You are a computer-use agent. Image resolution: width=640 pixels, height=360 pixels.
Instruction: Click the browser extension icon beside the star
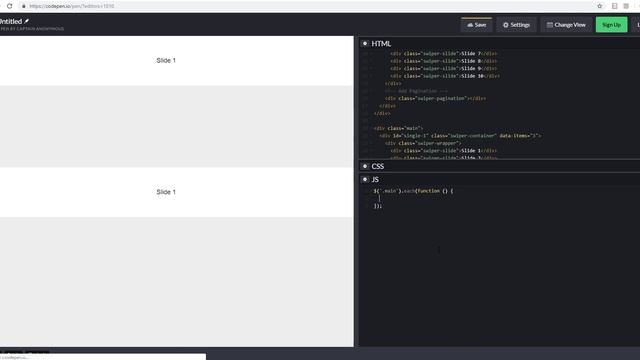614,6
